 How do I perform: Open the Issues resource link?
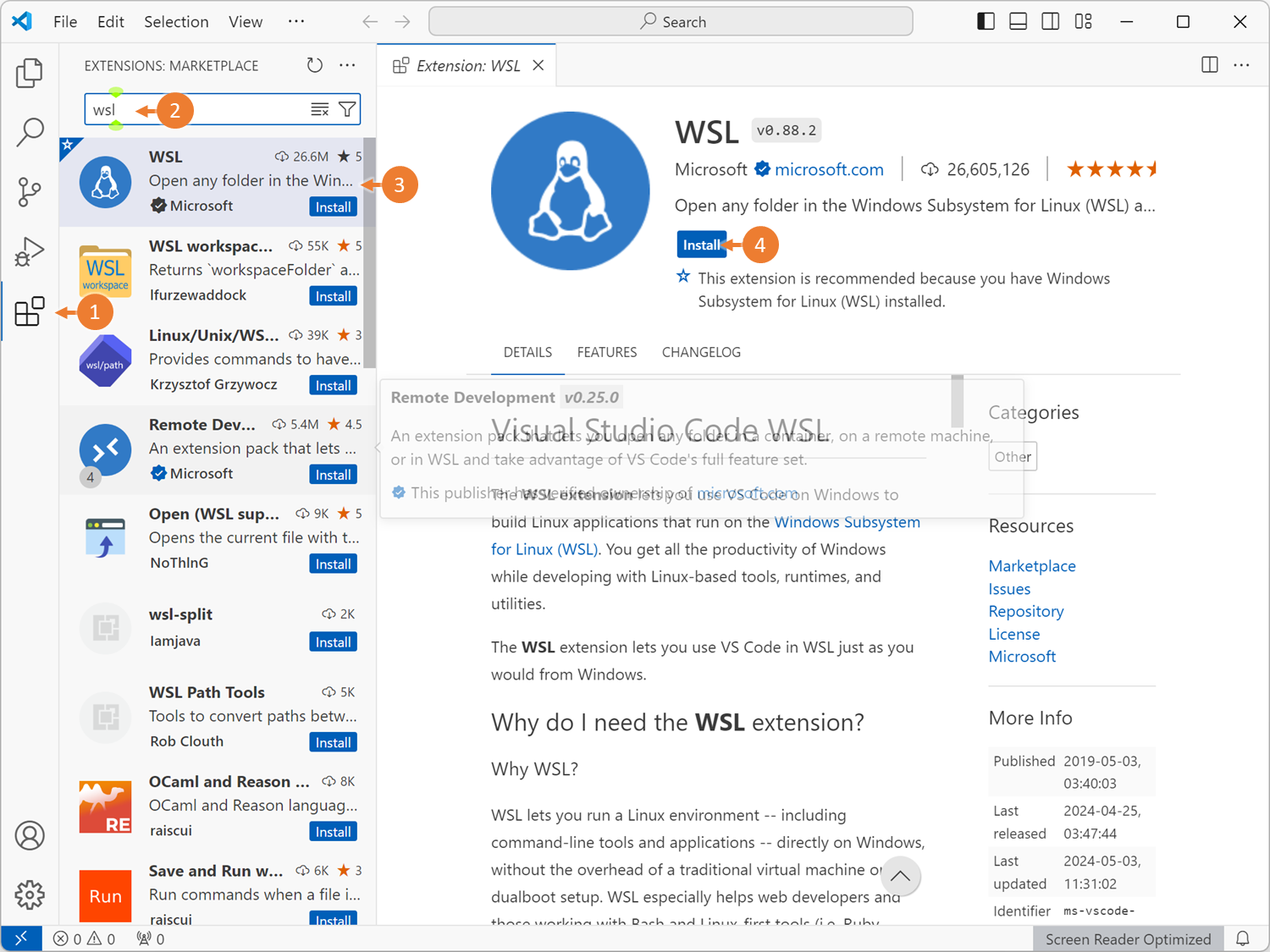click(1009, 589)
